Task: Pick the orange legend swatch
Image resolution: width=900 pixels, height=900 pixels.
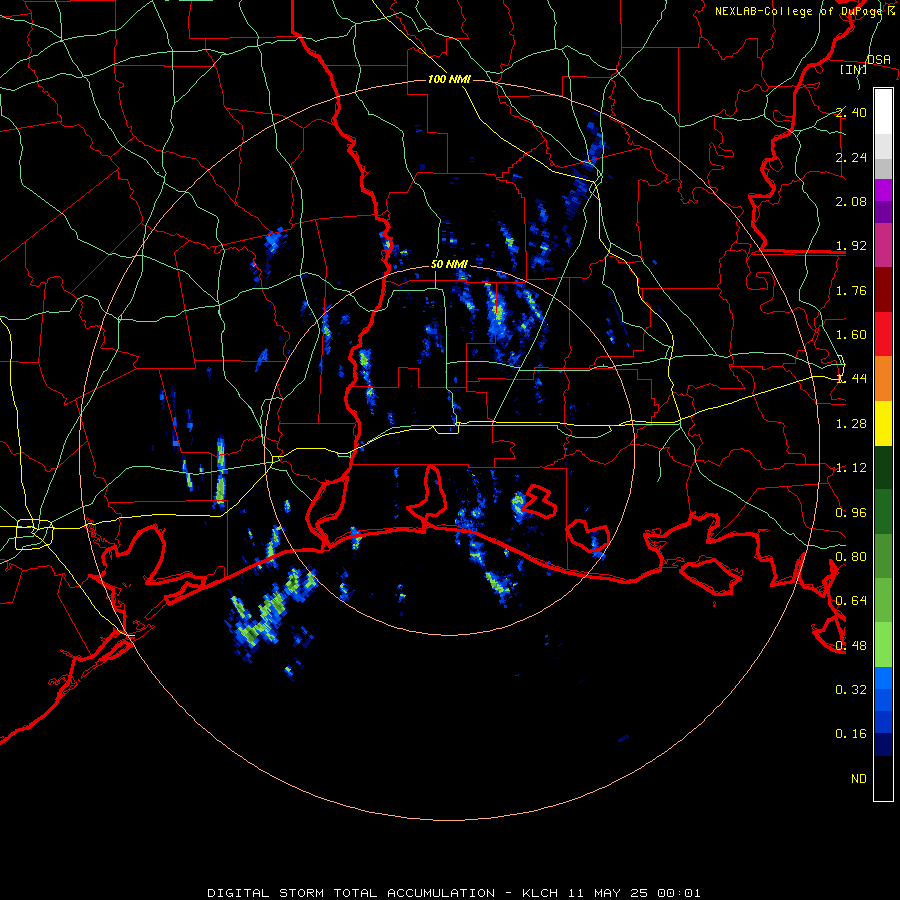Action: tap(883, 379)
